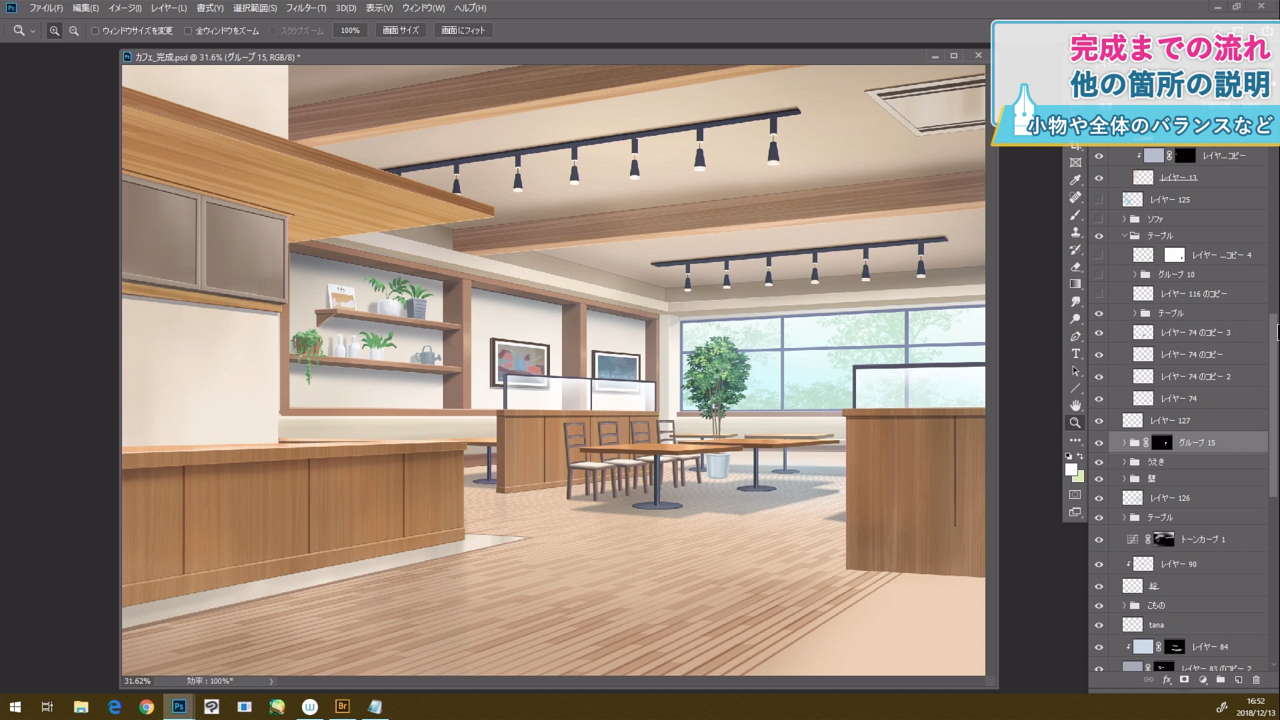This screenshot has height=720, width=1280.
Task: Click the layer style fx icon
Action: click(1166, 680)
